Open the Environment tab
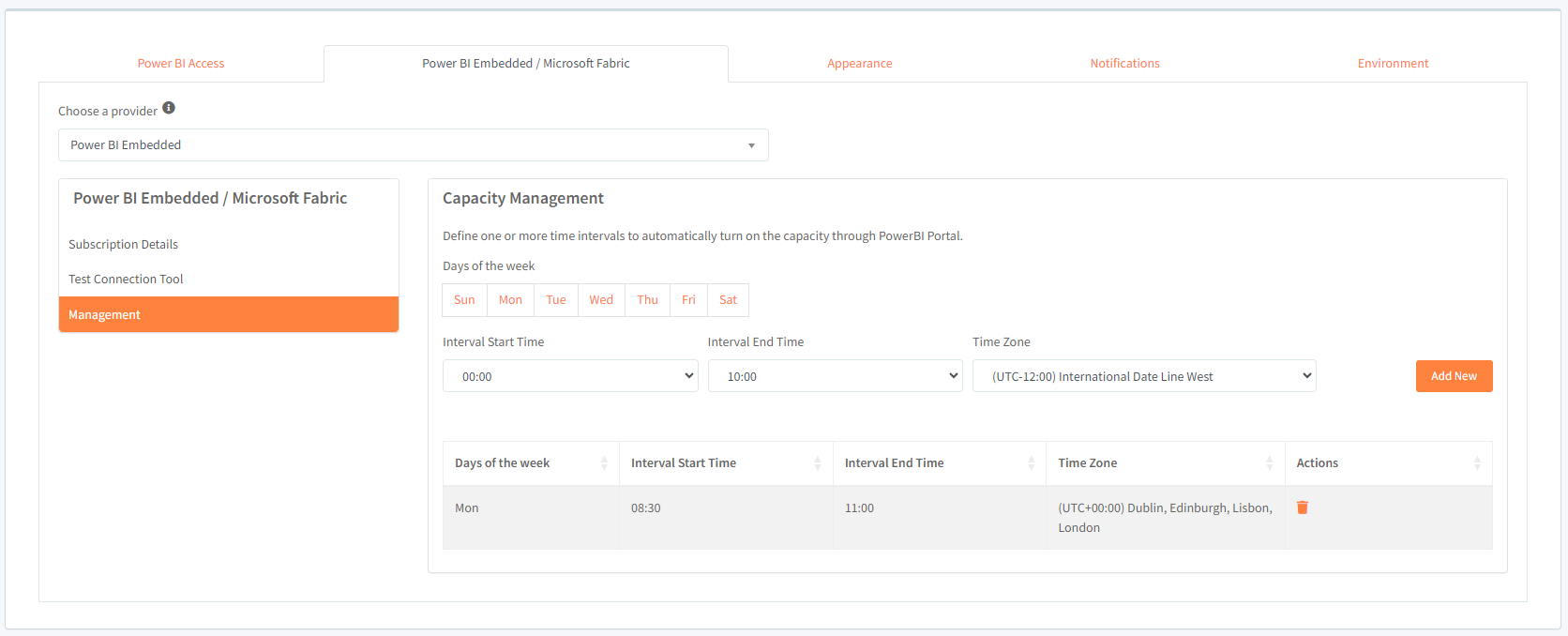 (1394, 64)
